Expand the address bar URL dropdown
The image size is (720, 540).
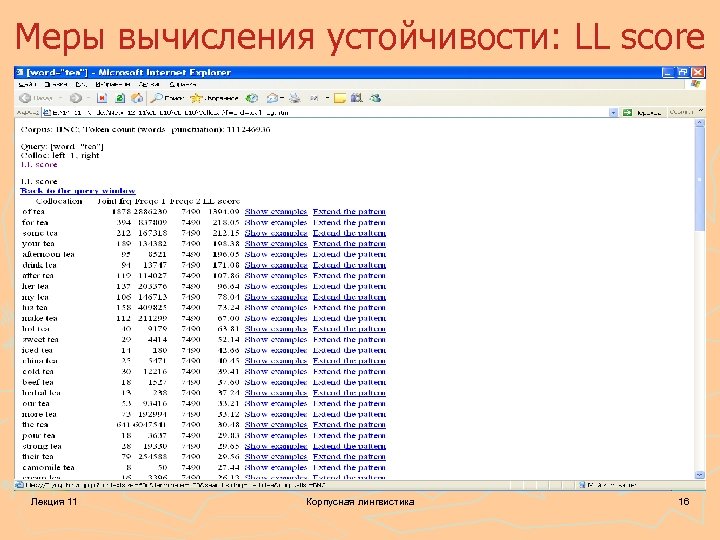(x=613, y=112)
